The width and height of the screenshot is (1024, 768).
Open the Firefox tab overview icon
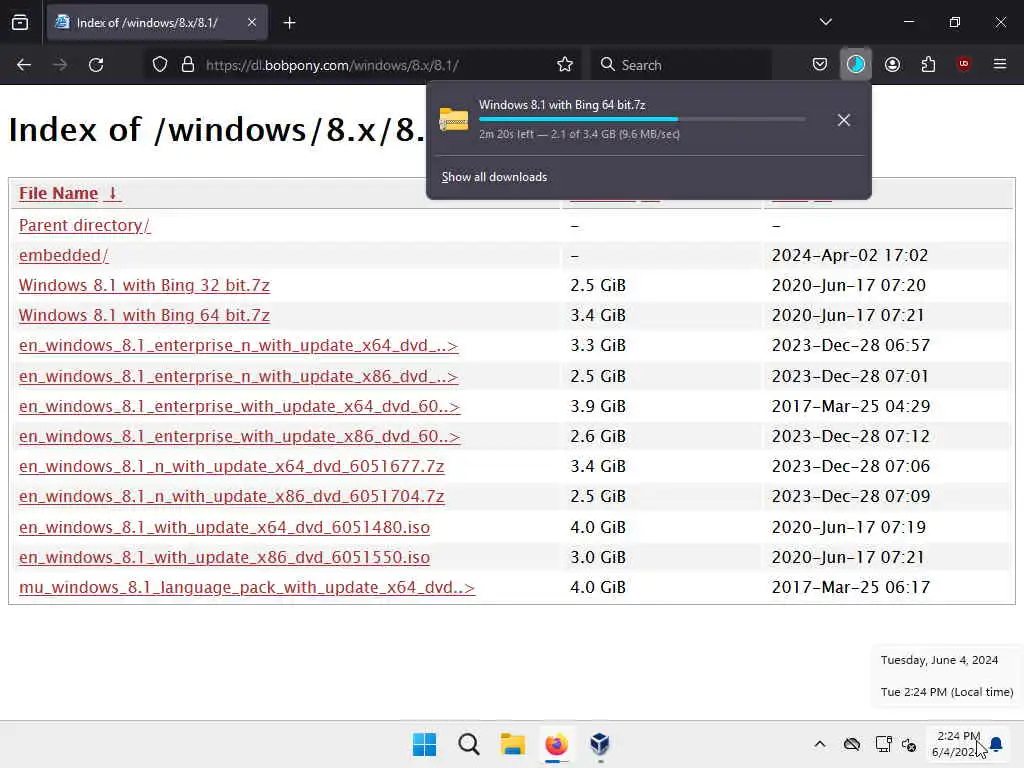pos(20,22)
